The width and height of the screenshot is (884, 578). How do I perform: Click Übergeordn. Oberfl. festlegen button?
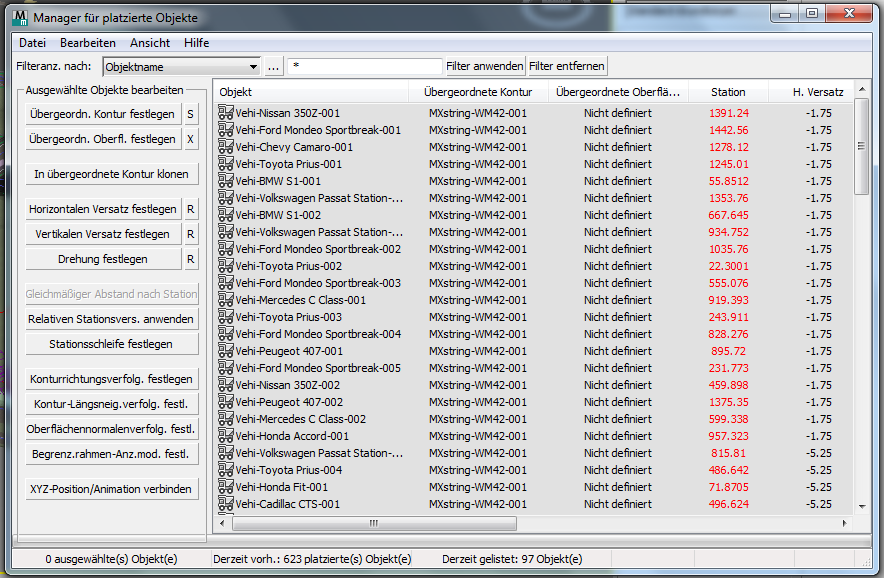pyautogui.click(x=103, y=139)
